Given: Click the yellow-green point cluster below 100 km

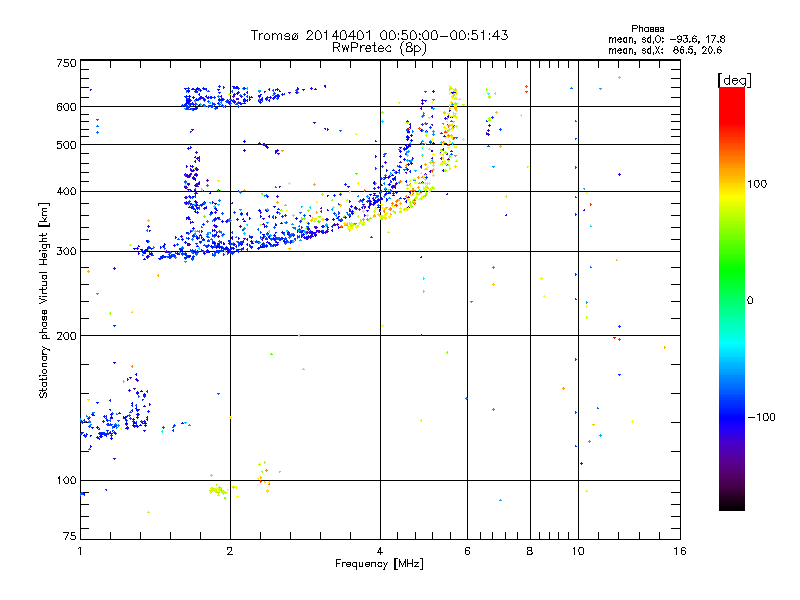Looking at the screenshot, I should coord(218,491).
